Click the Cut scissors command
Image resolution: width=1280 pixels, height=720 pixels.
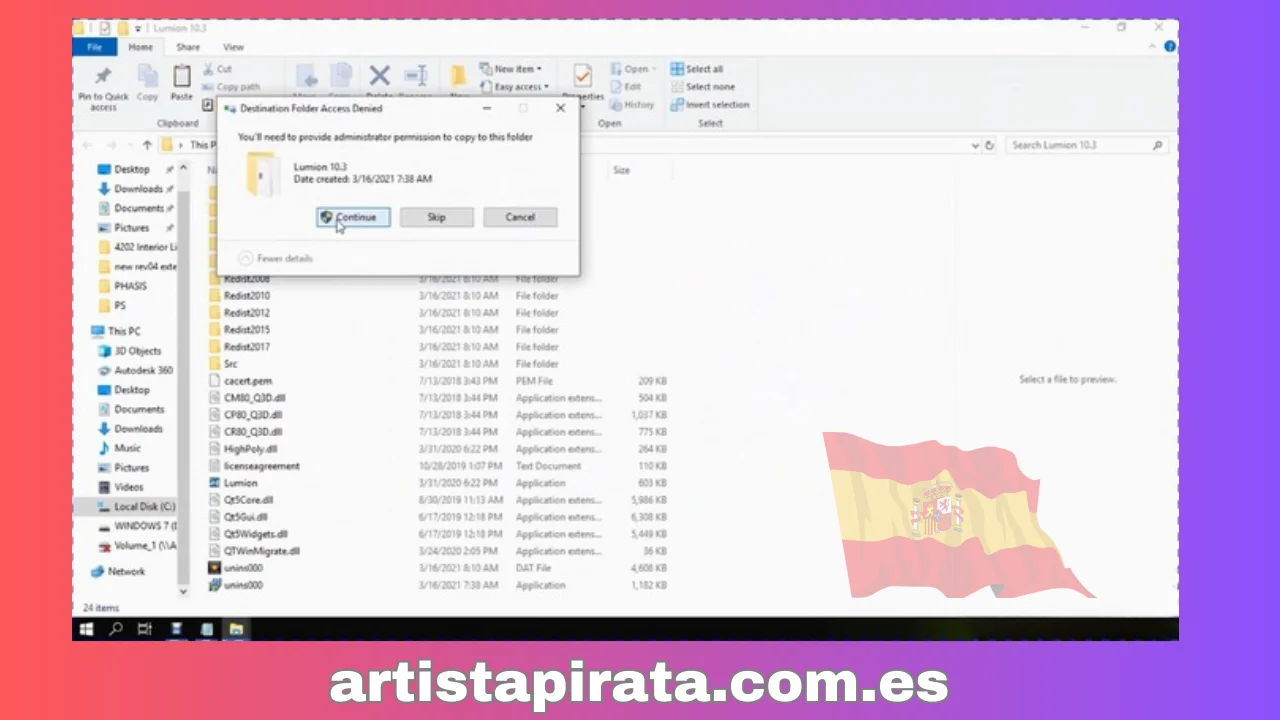[217, 69]
